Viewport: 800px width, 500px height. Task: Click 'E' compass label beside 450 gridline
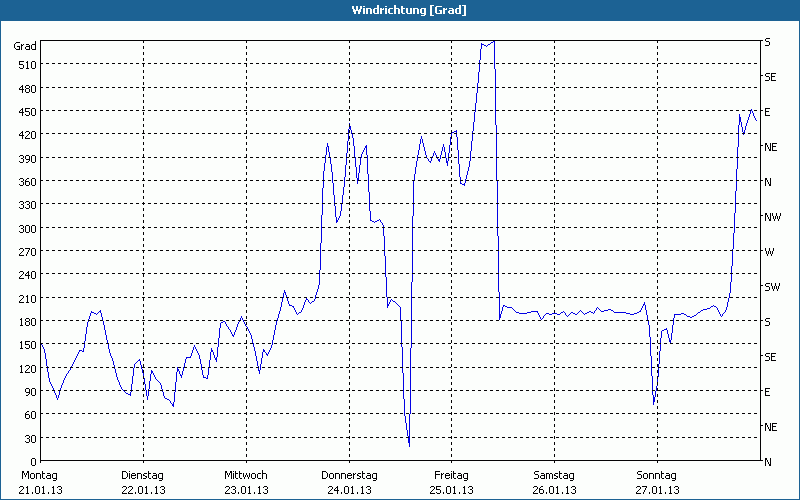[x=767, y=112]
